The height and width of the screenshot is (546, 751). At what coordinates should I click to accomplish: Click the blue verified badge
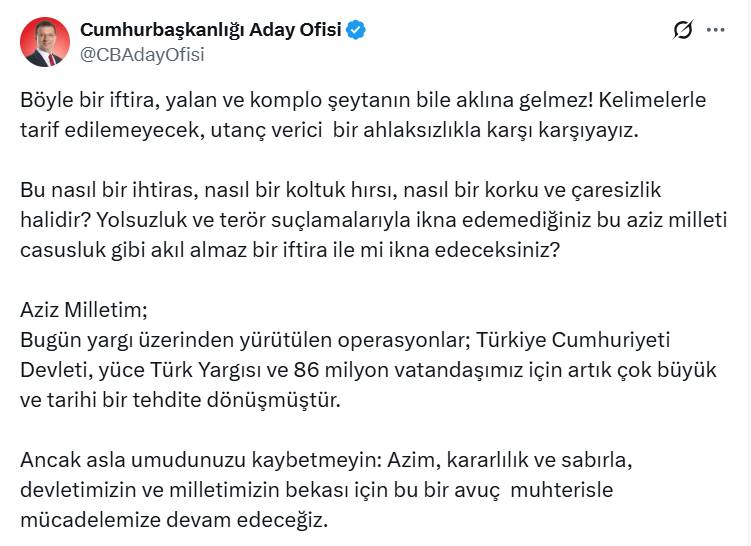(356, 30)
